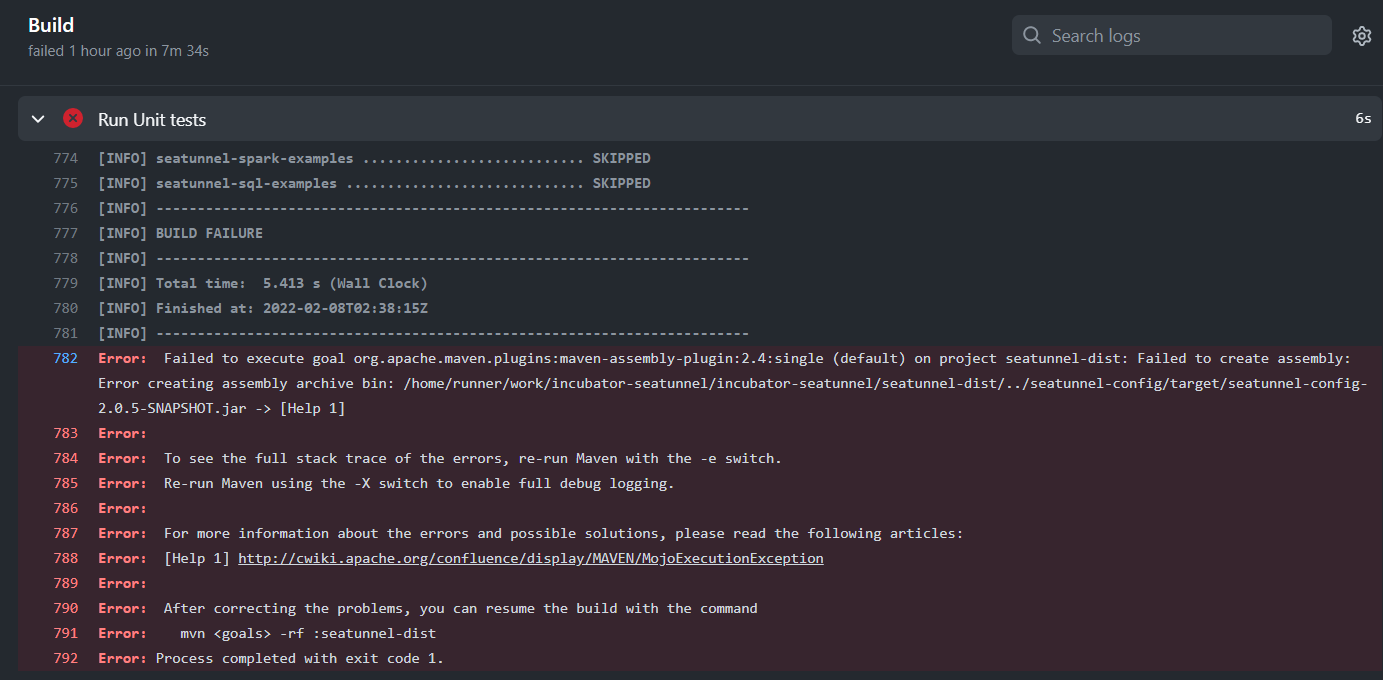Click log line number 788
The image size is (1383, 680).
point(66,558)
